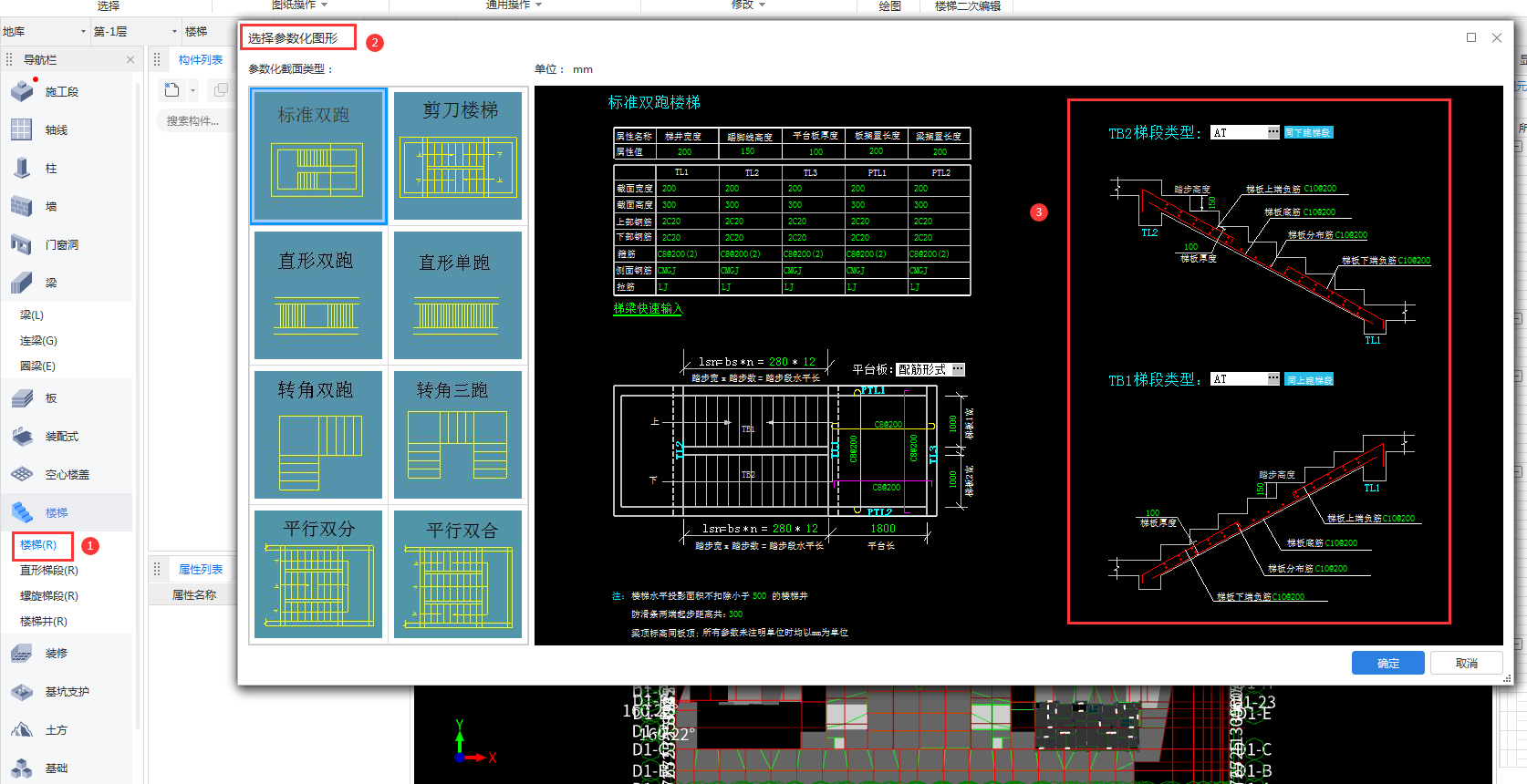Screen dimensions: 1527x784
Task: Click the 踢脚线高度 value 150 cell
Action: click(x=748, y=151)
